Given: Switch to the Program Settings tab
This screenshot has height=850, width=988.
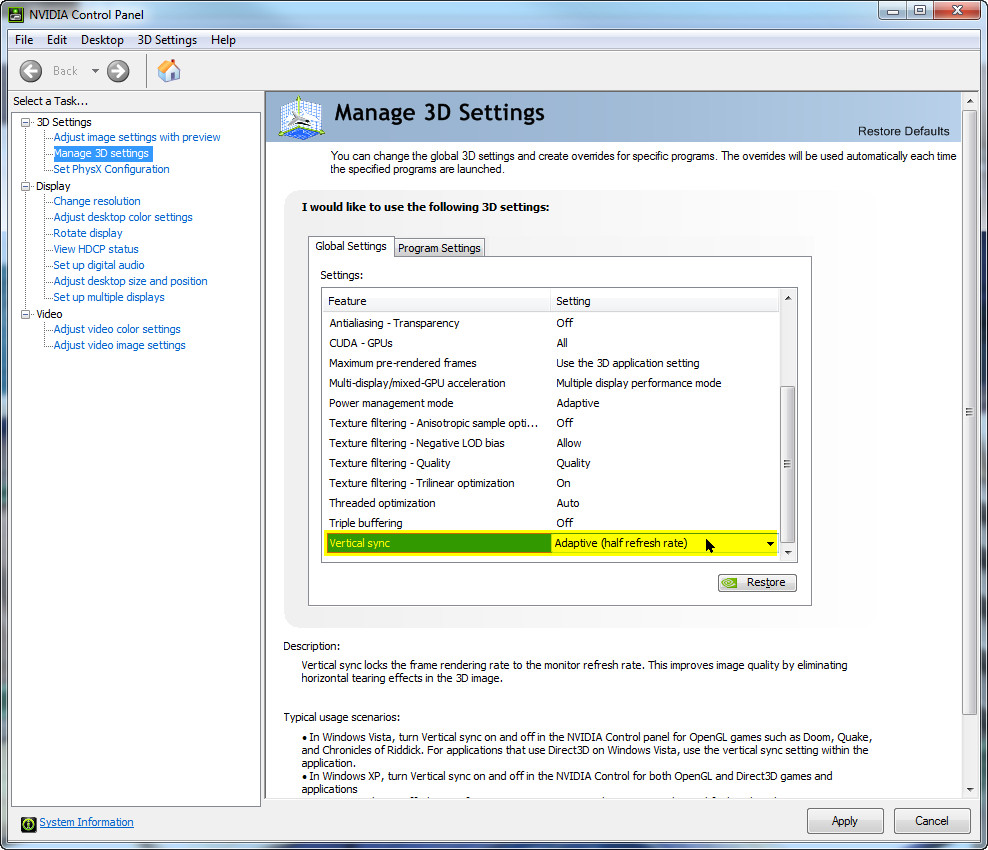Looking at the screenshot, I should coord(439,248).
